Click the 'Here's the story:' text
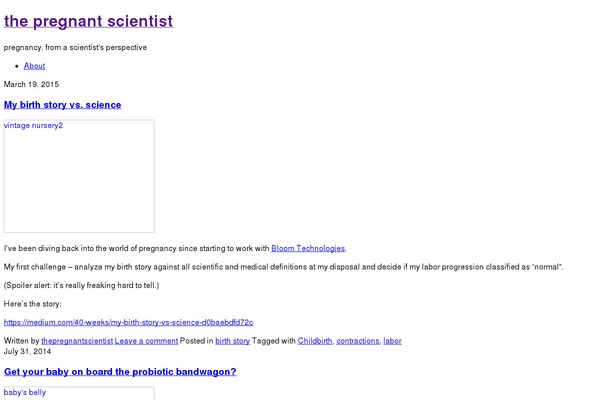The width and height of the screenshot is (600, 400). [33, 303]
